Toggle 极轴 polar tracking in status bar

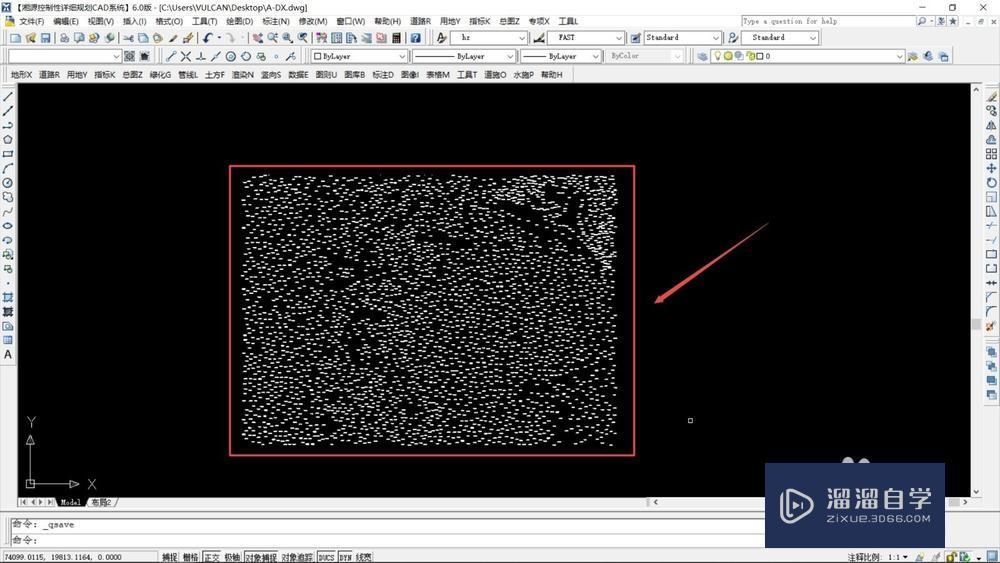coord(232,557)
